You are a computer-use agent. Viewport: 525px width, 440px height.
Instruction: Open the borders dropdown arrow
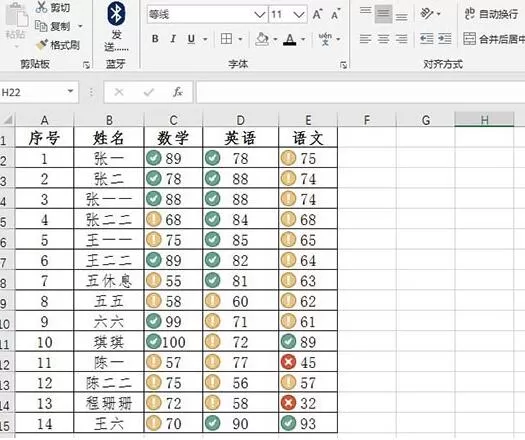pyautogui.click(x=240, y=40)
